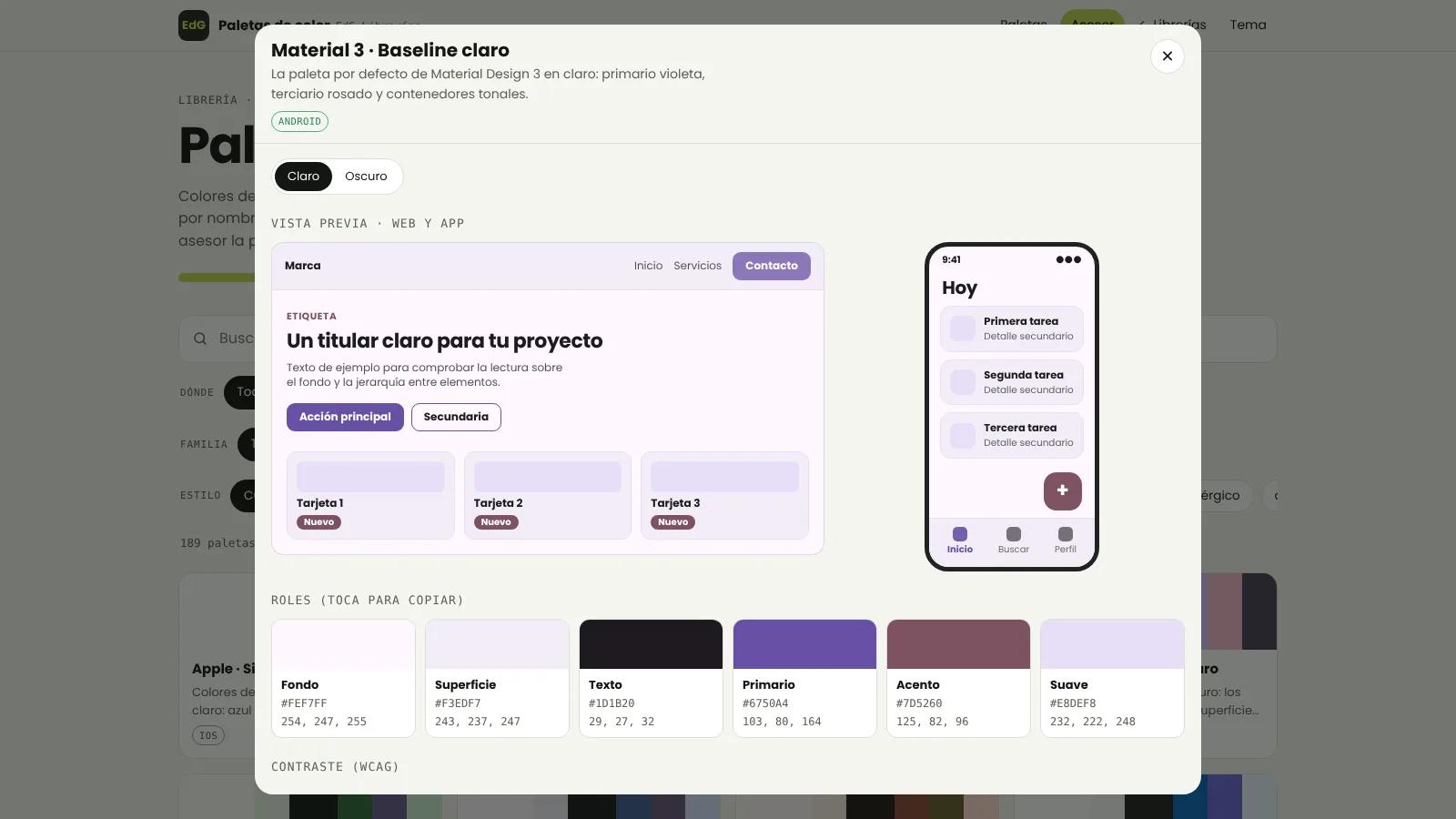This screenshot has width=1456, height=819.
Task: Click the Hoy heading in phone preview
Action: [959, 288]
